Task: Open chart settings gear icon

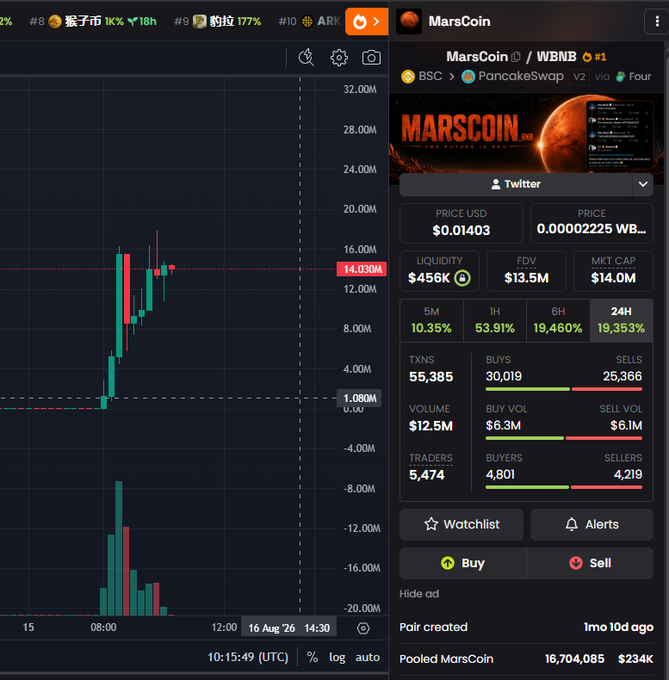Action: pyautogui.click(x=339, y=57)
